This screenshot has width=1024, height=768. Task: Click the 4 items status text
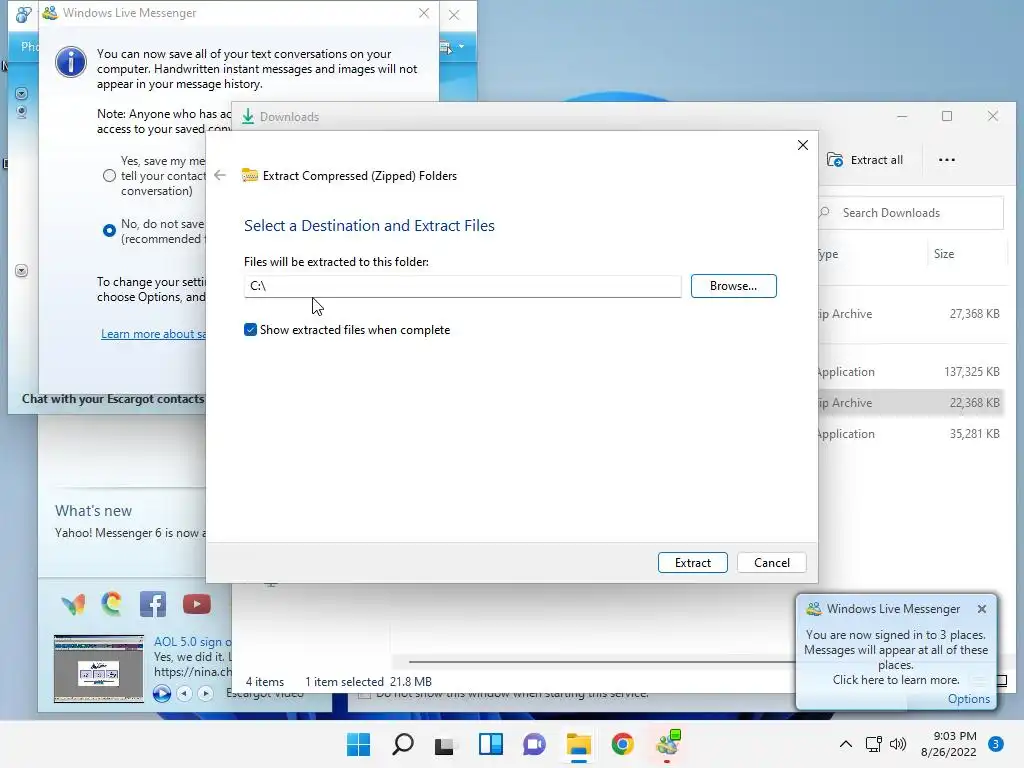point(264,681)
